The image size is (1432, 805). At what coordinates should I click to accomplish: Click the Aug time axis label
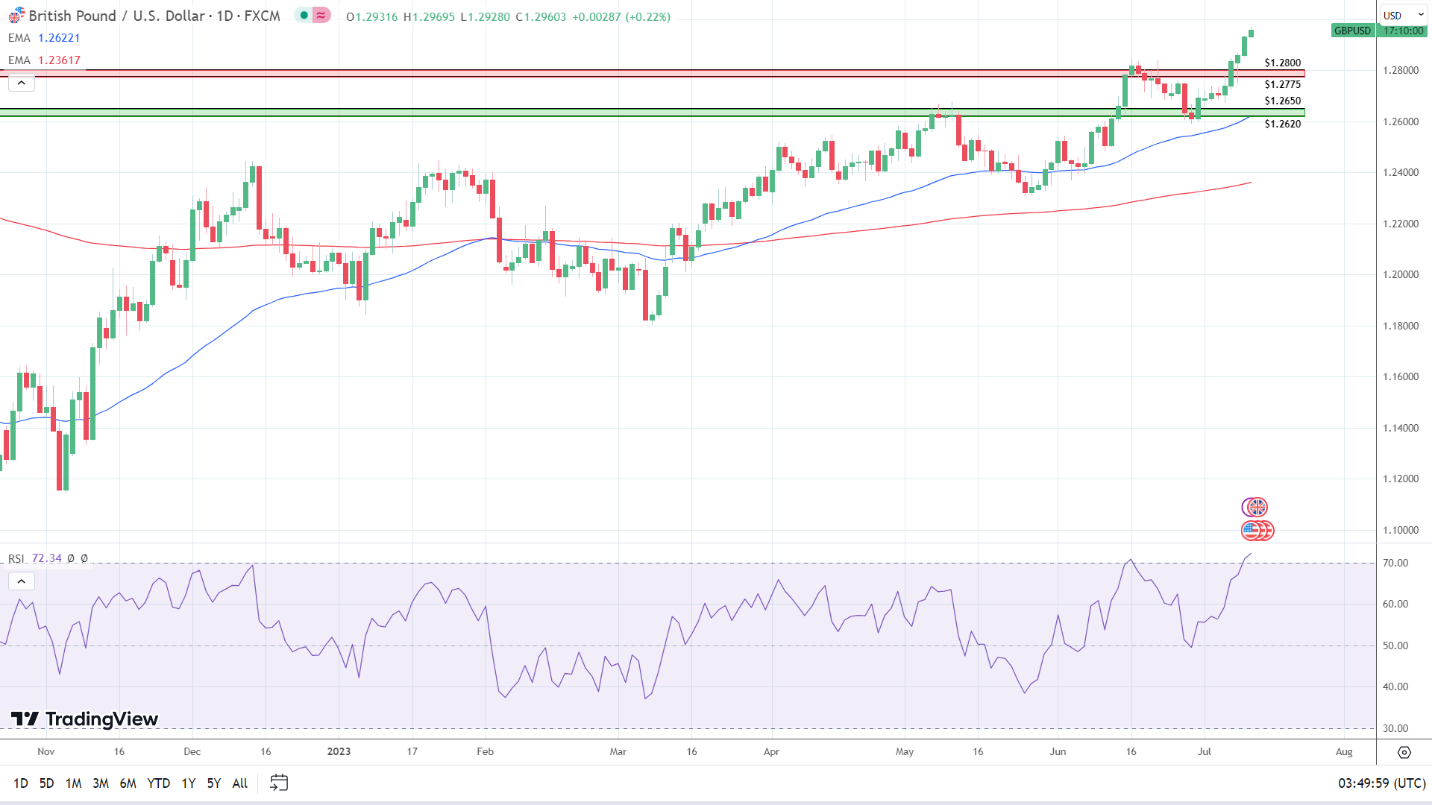click(x=1344, y=751)
